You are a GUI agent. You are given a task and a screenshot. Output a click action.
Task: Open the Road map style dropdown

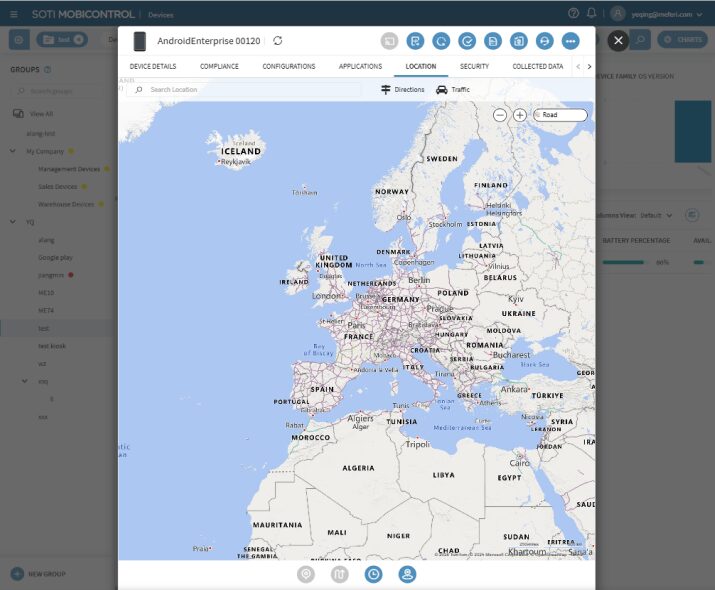click(x=560, y=115)
